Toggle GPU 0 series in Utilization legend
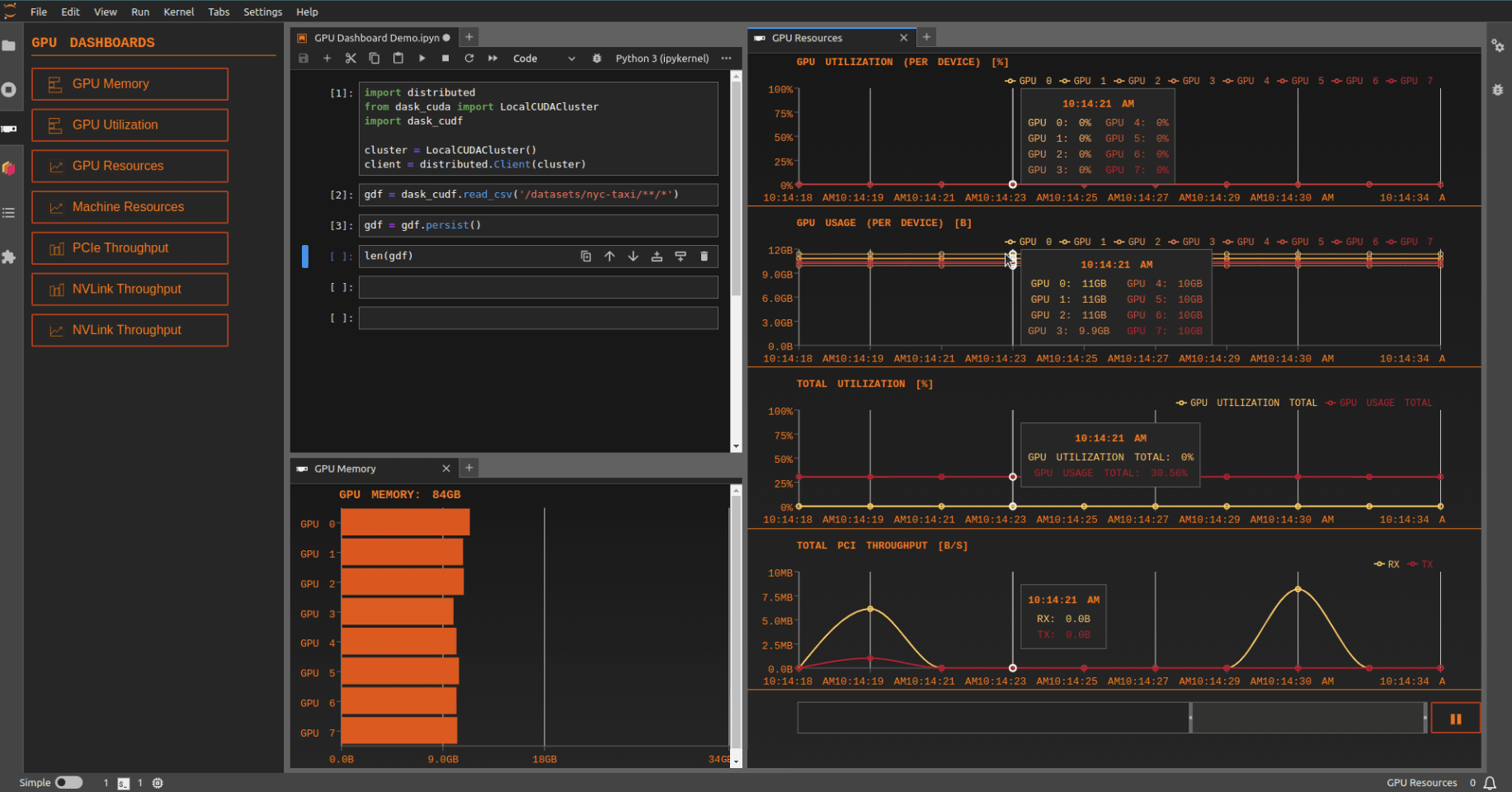Viewport: 1512px width, 792px height. [x=1027, y=80]
